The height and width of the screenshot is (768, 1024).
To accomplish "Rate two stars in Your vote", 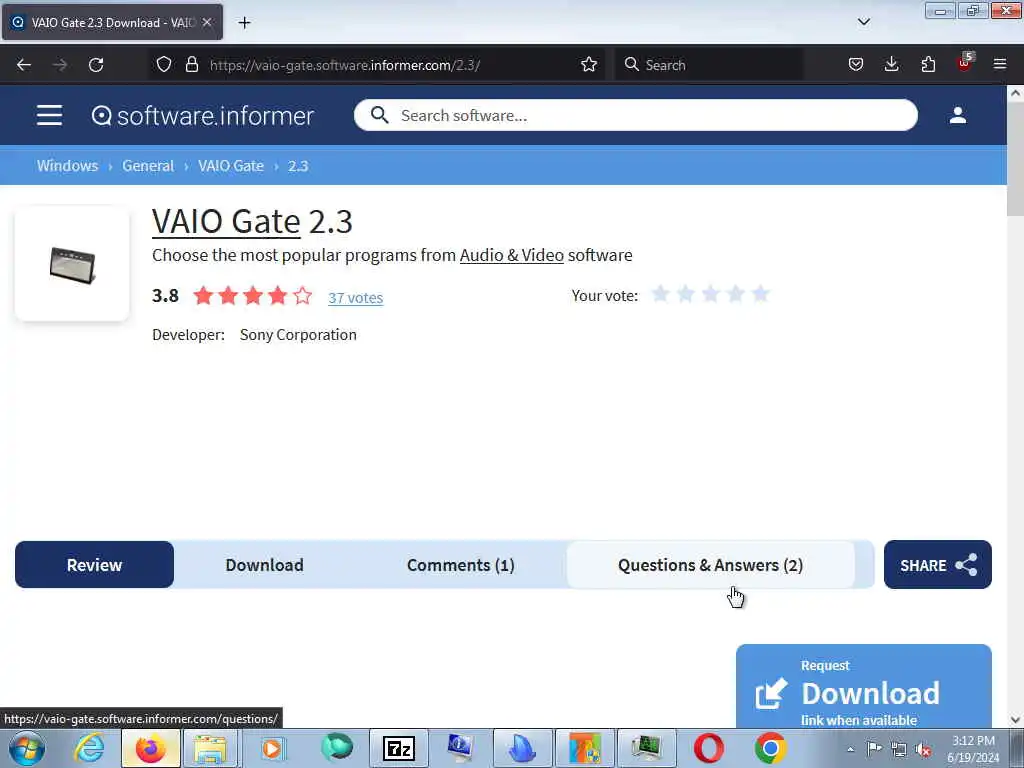I will 685,294.
